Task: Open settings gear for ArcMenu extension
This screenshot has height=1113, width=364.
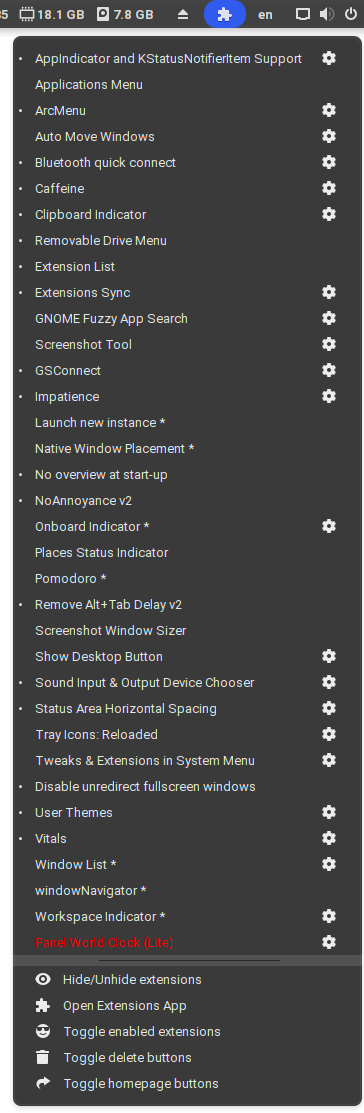Action: [329, 110]
